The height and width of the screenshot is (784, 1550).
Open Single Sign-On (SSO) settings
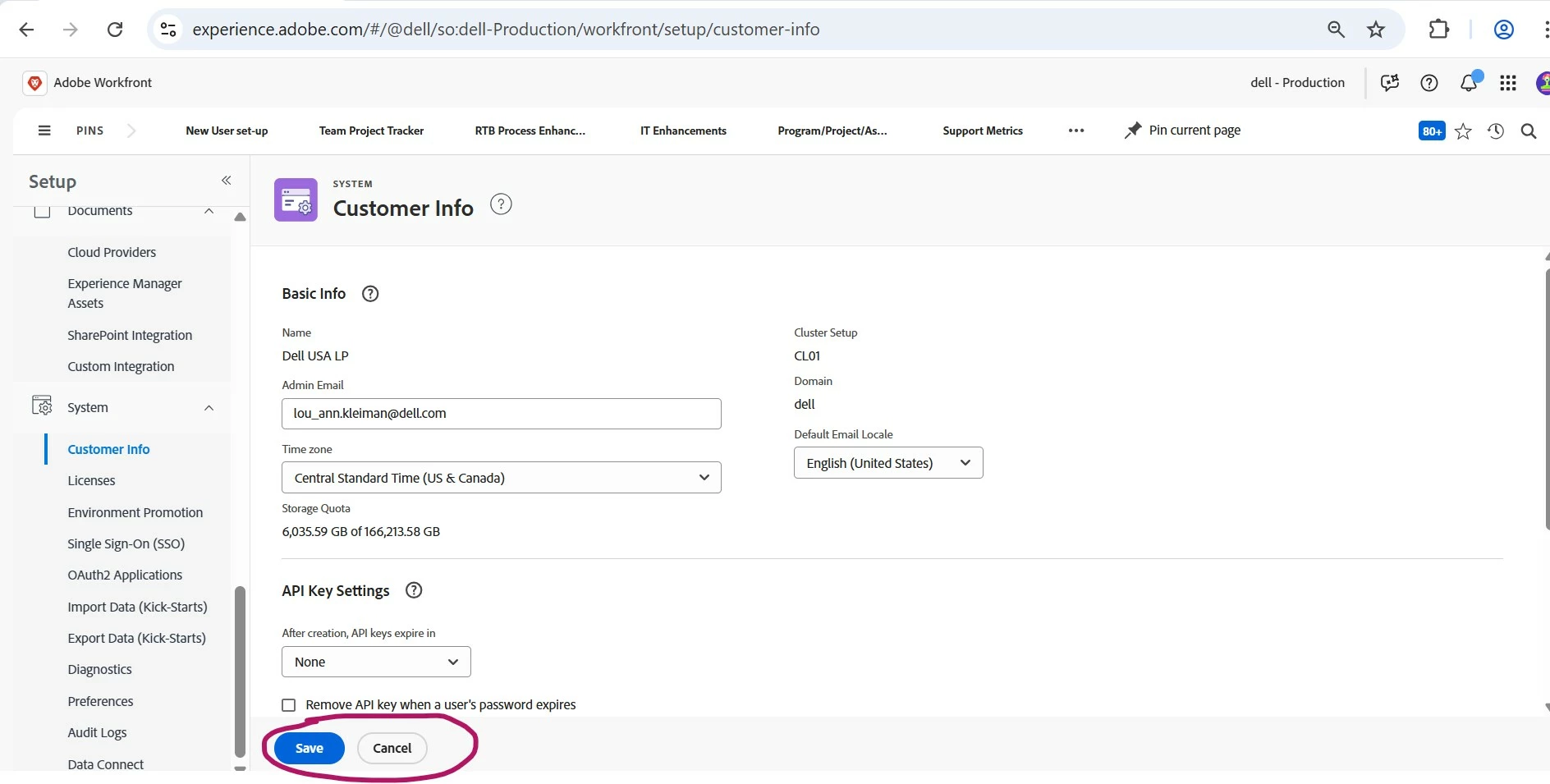[126, 543]
